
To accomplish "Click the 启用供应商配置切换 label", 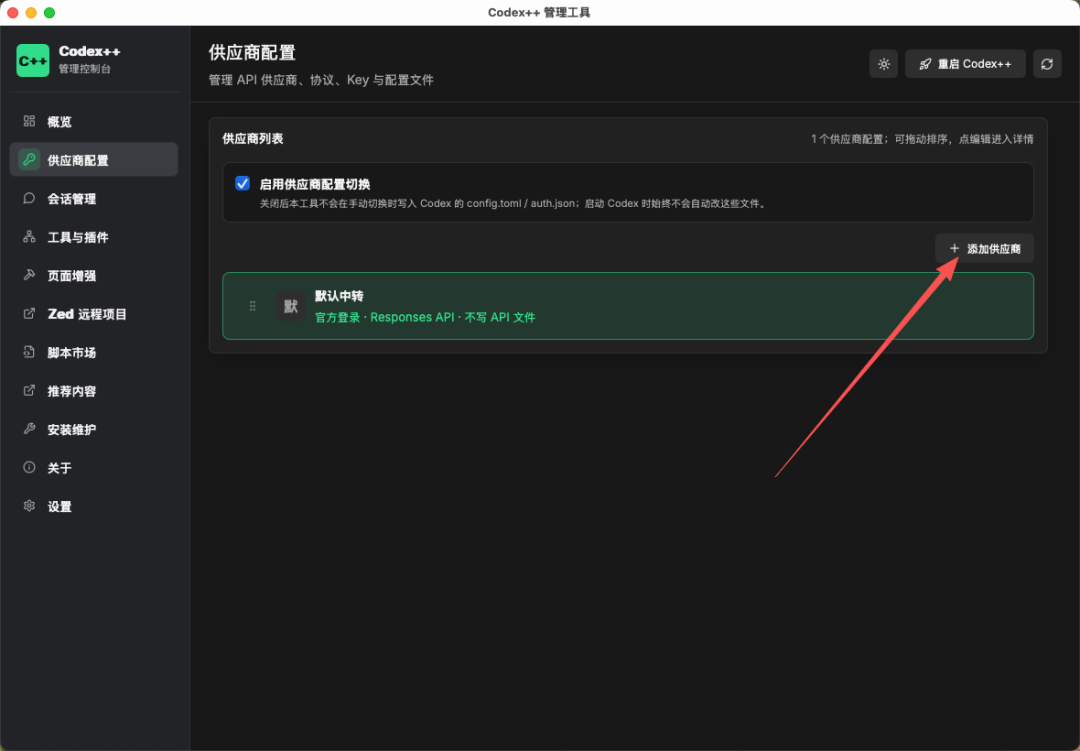I will click(x=315, y=184).
